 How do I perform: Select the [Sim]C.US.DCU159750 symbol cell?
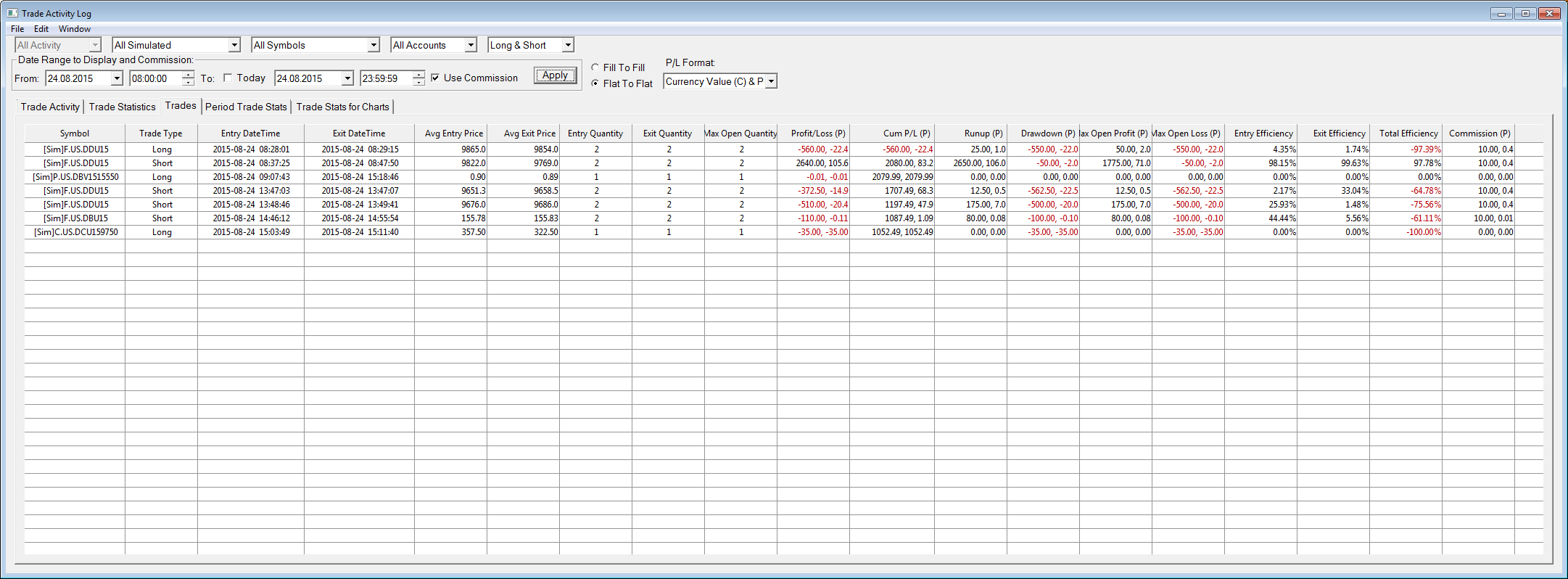[75, 232]
